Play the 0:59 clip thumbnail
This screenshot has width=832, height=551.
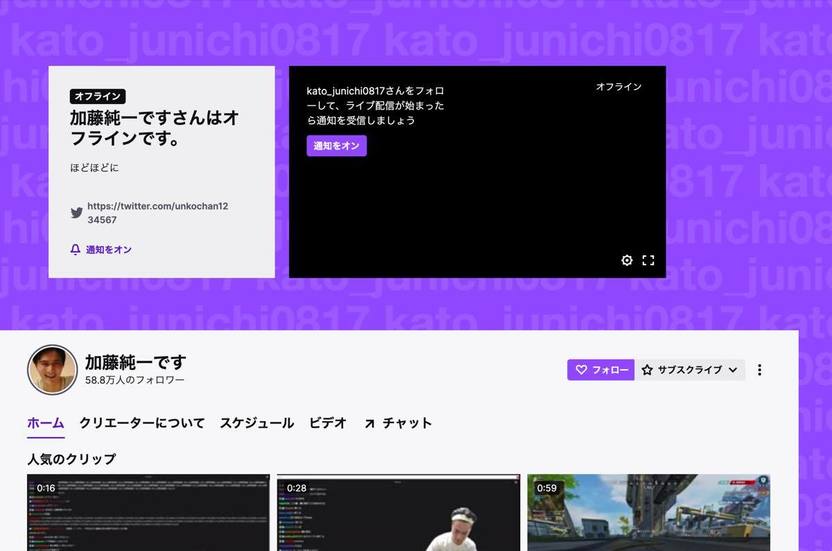(648, 512)
